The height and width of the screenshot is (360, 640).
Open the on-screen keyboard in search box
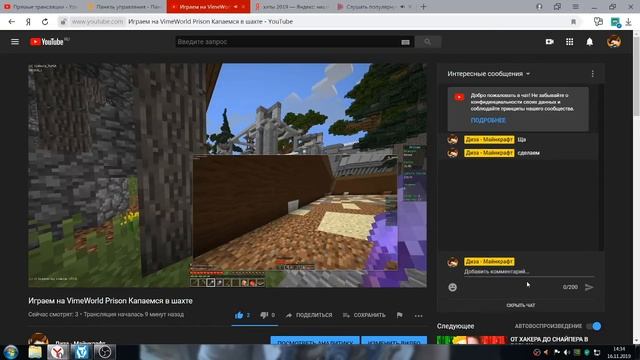405,42
